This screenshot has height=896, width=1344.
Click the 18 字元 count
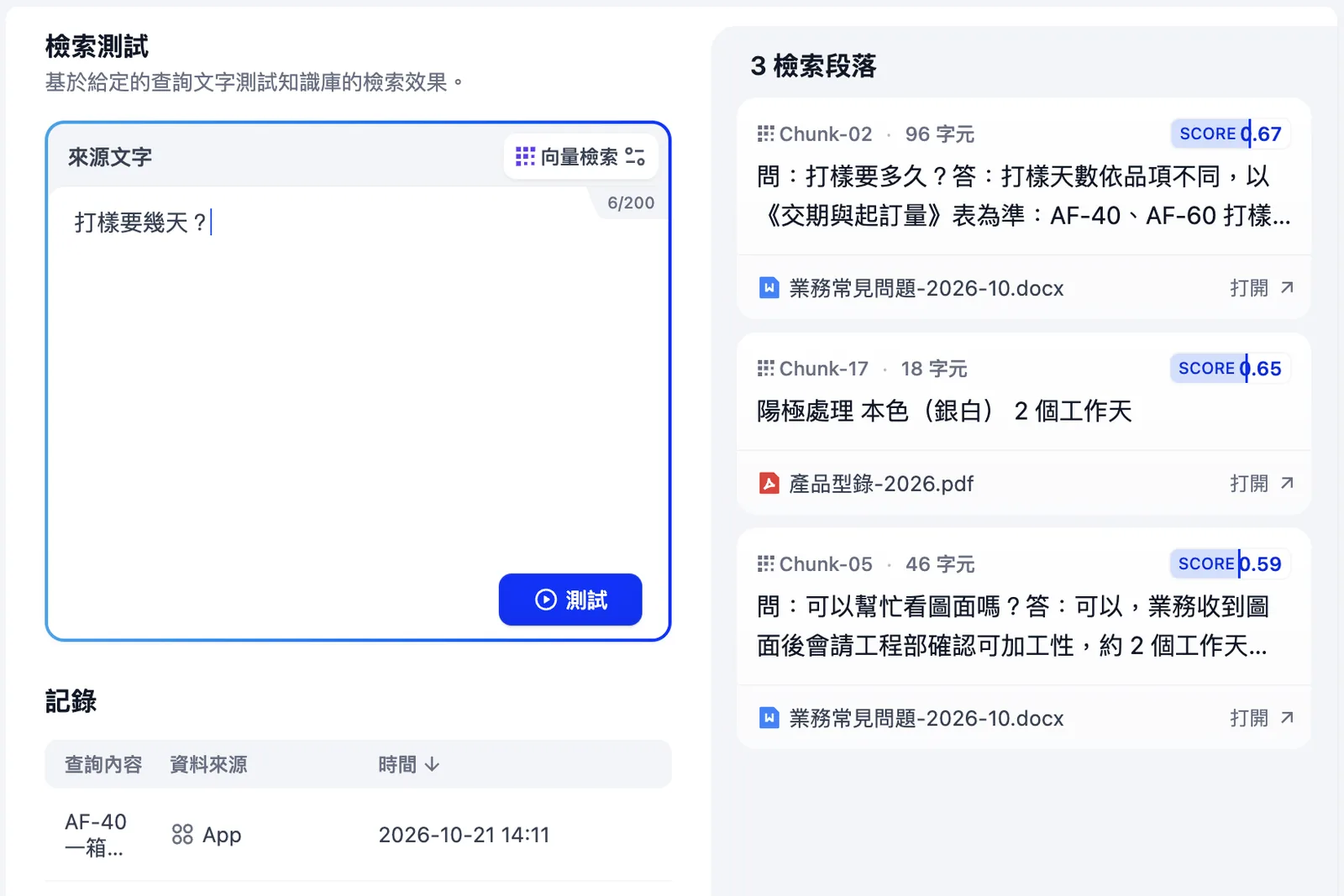tap(934, 368)
